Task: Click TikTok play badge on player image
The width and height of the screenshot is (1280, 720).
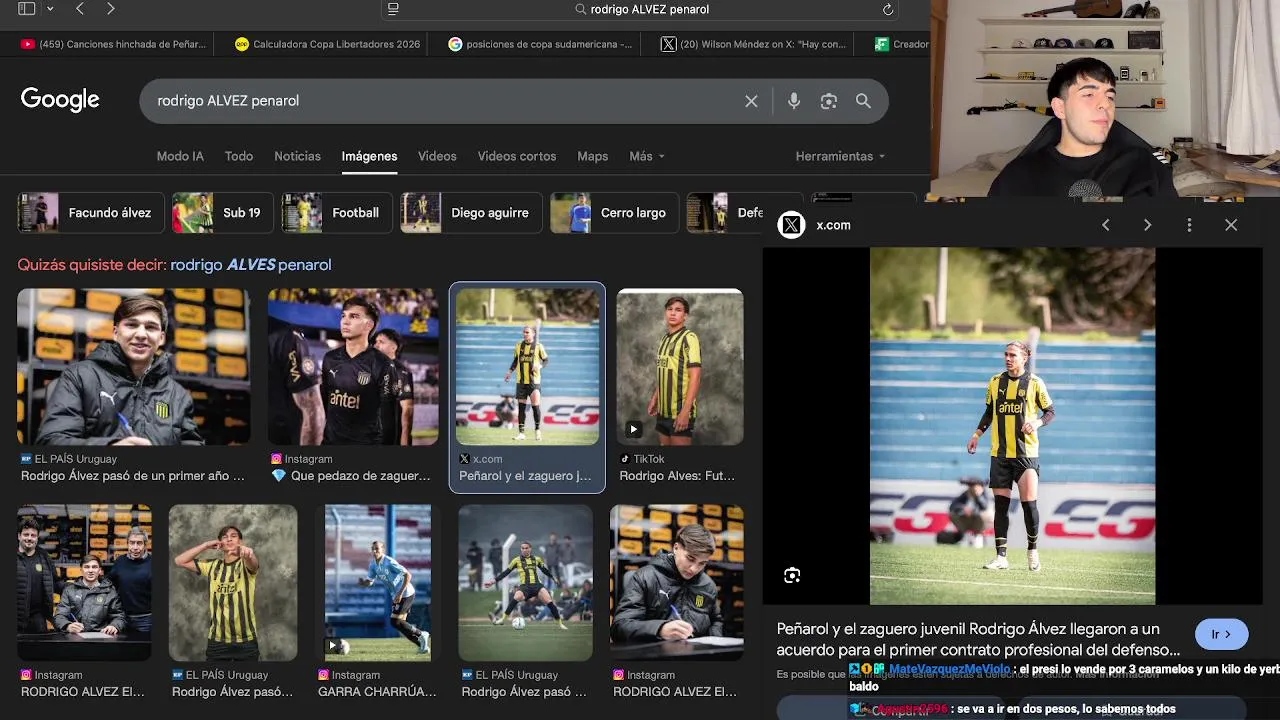Action: (633, 430)
